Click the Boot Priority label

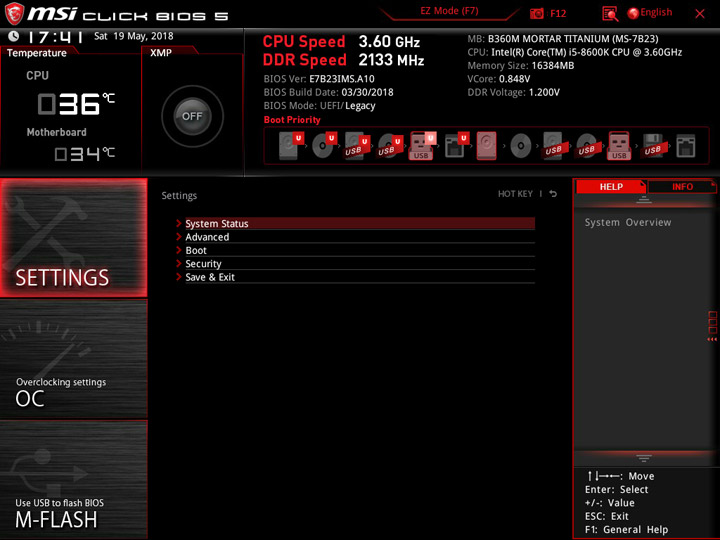(292, 120)
